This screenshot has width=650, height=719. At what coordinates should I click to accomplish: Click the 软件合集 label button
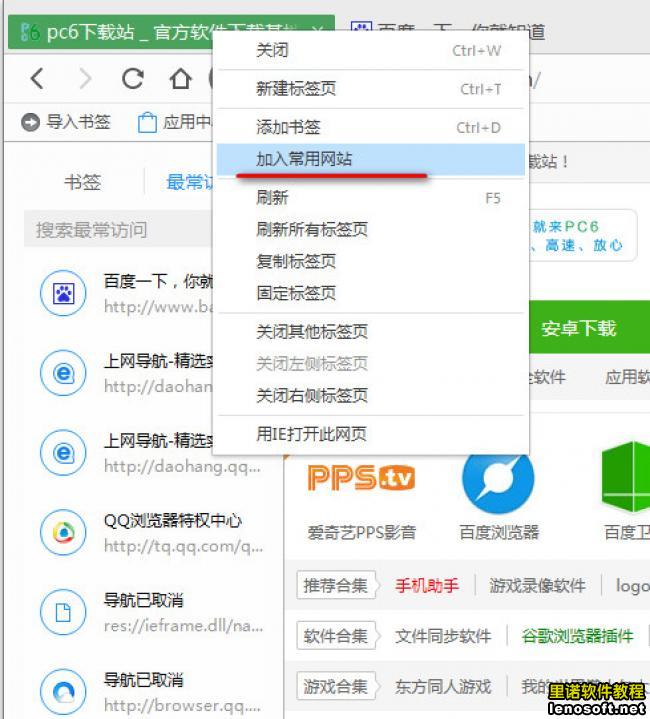(x=336, y=636)
